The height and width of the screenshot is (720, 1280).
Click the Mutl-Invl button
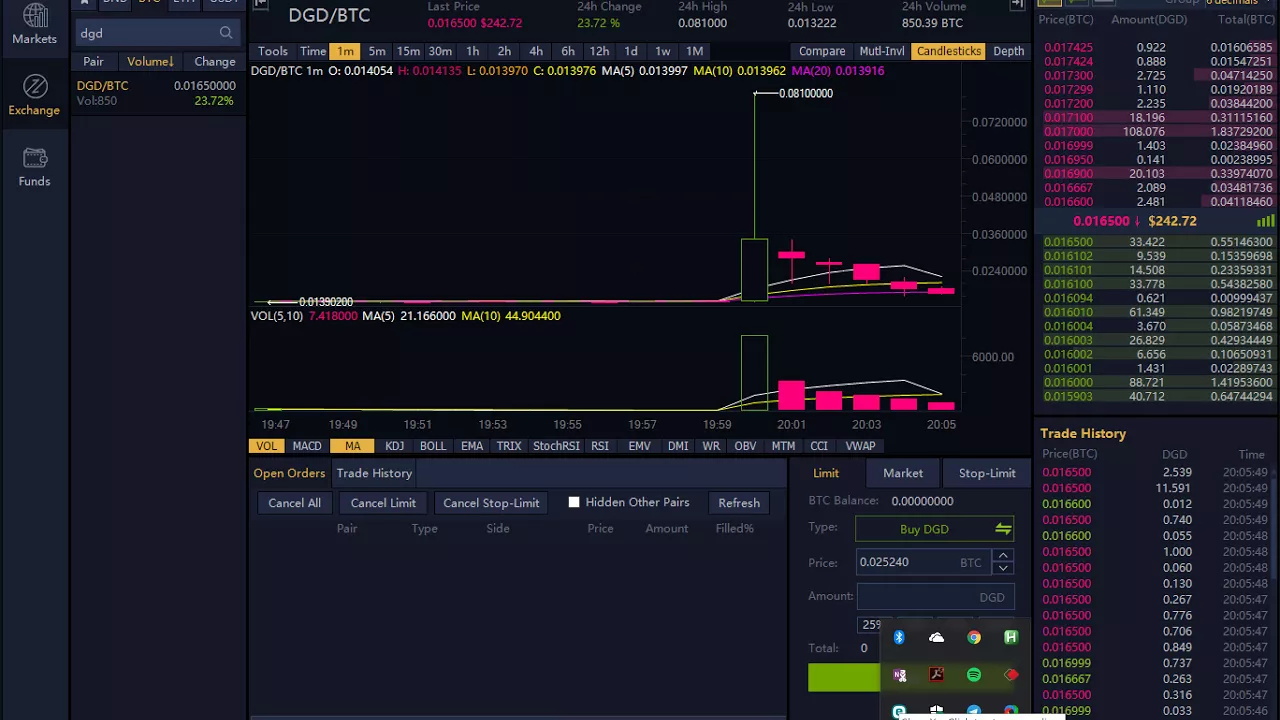[882, 51]
